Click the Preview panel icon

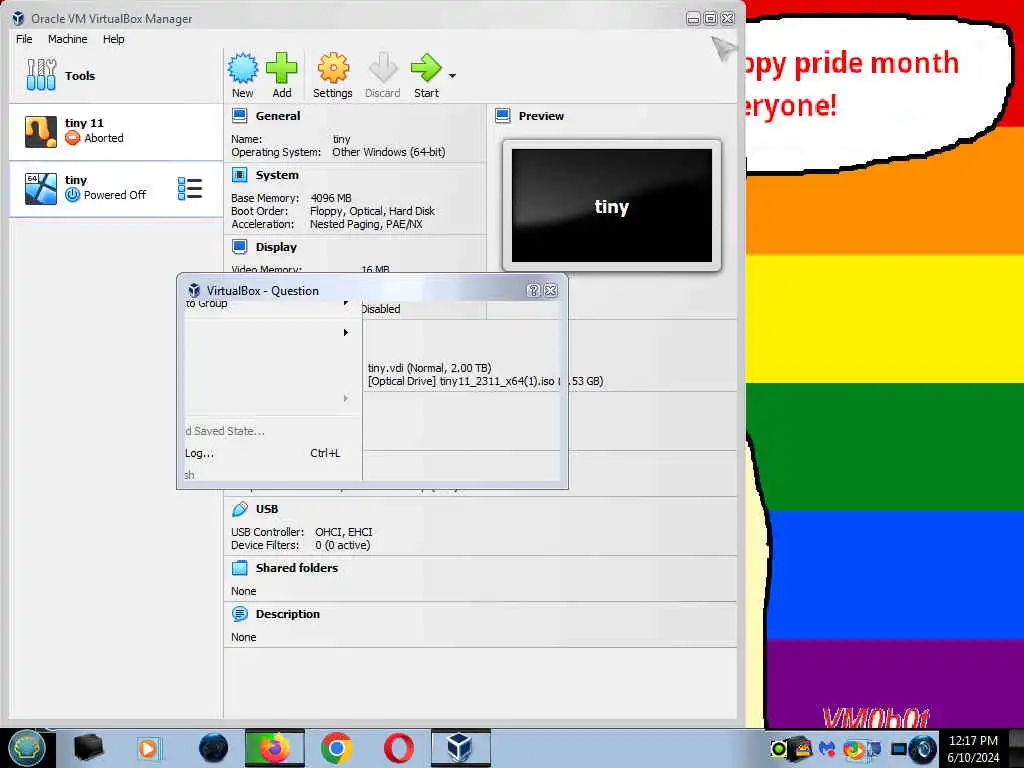(502, 116)
